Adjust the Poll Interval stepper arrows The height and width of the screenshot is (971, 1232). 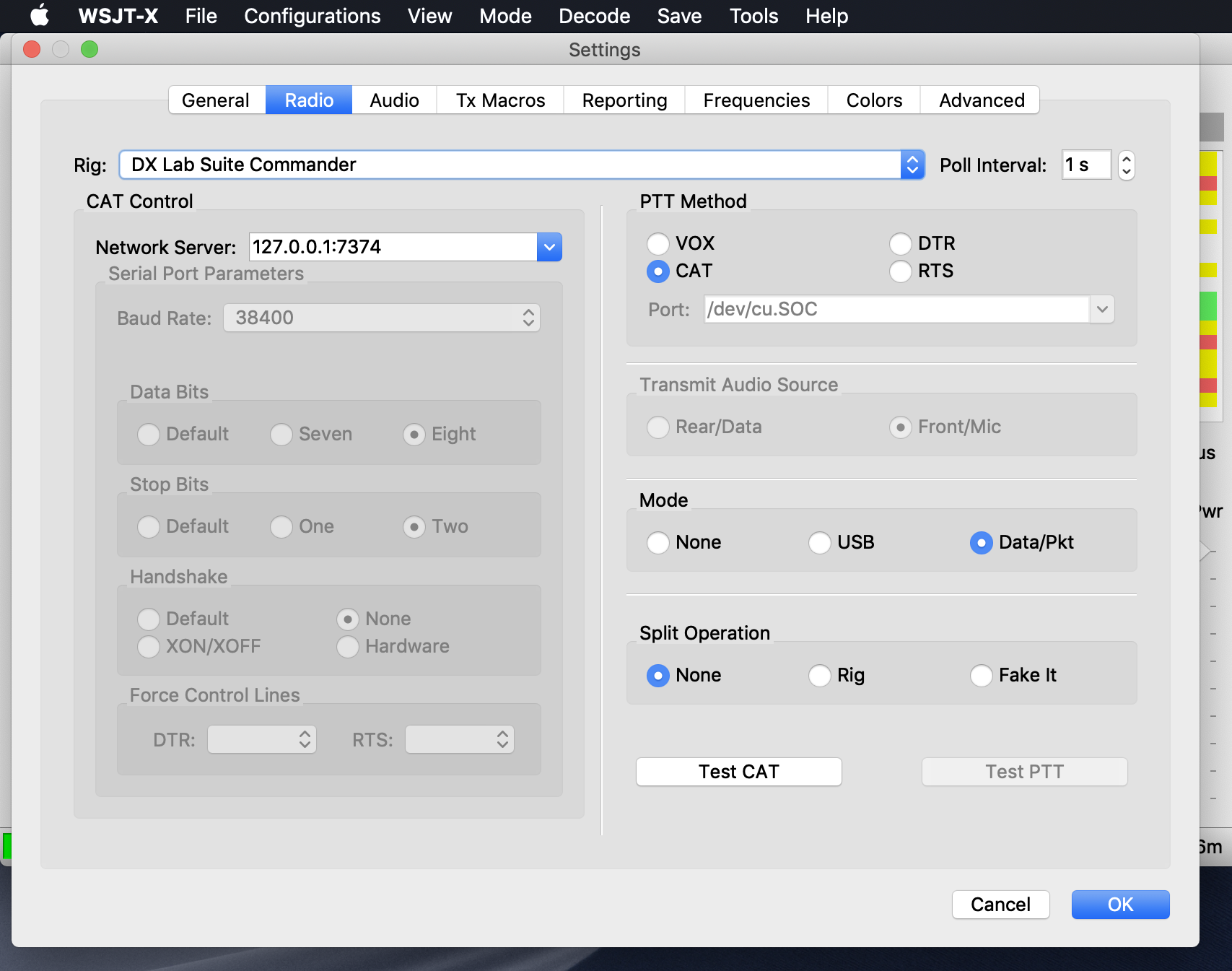point(1126,165)
